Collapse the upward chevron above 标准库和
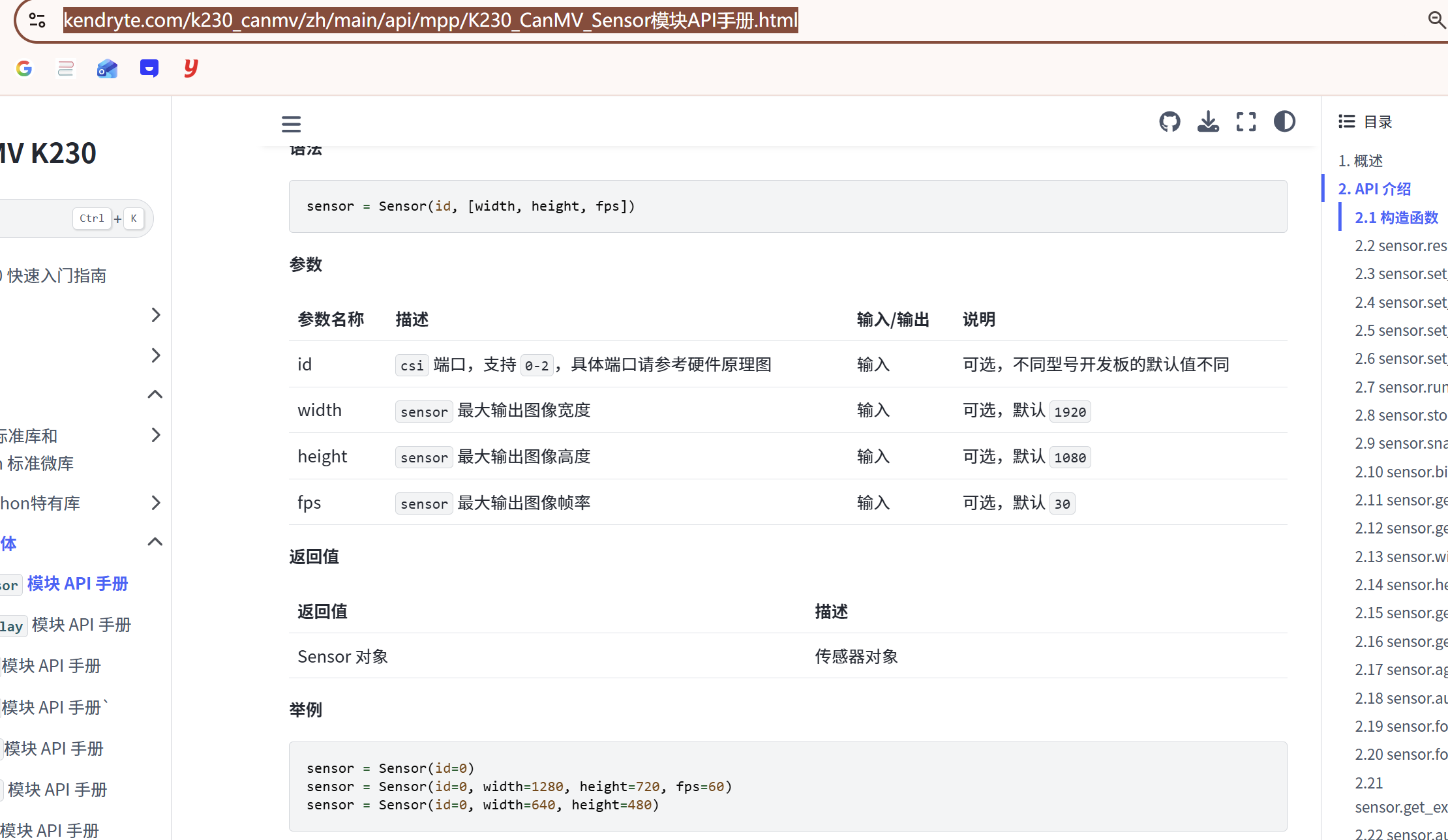Screen dimensions: 1448x840 155,395
